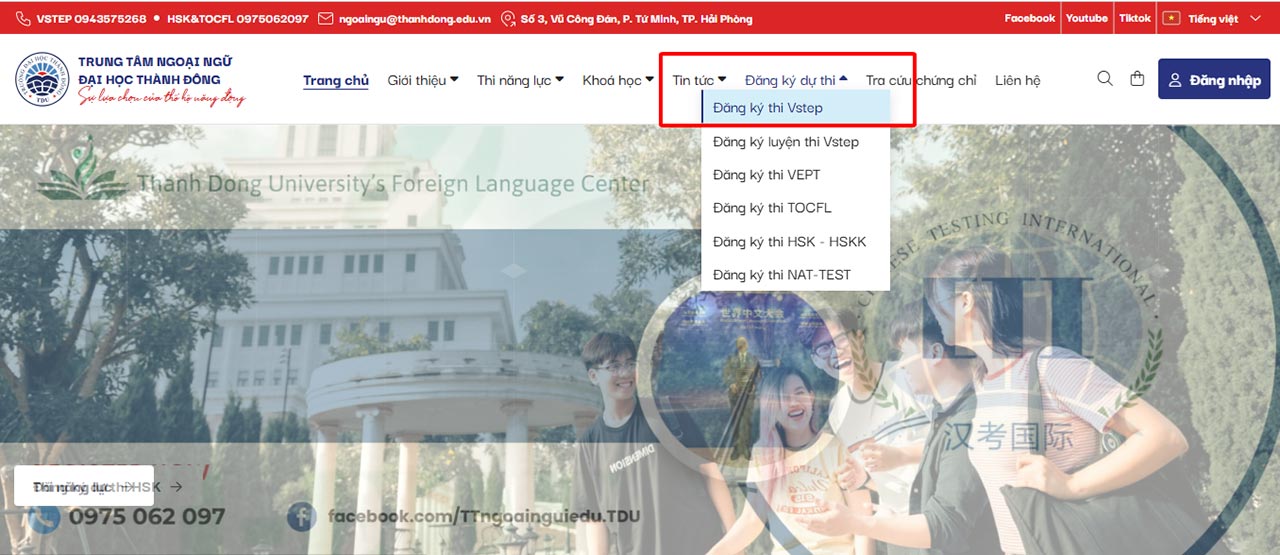The width and height of the screenshot is (1280, 555).
Task: Click the Vietnam flag icon
Action: point(1171,18)
